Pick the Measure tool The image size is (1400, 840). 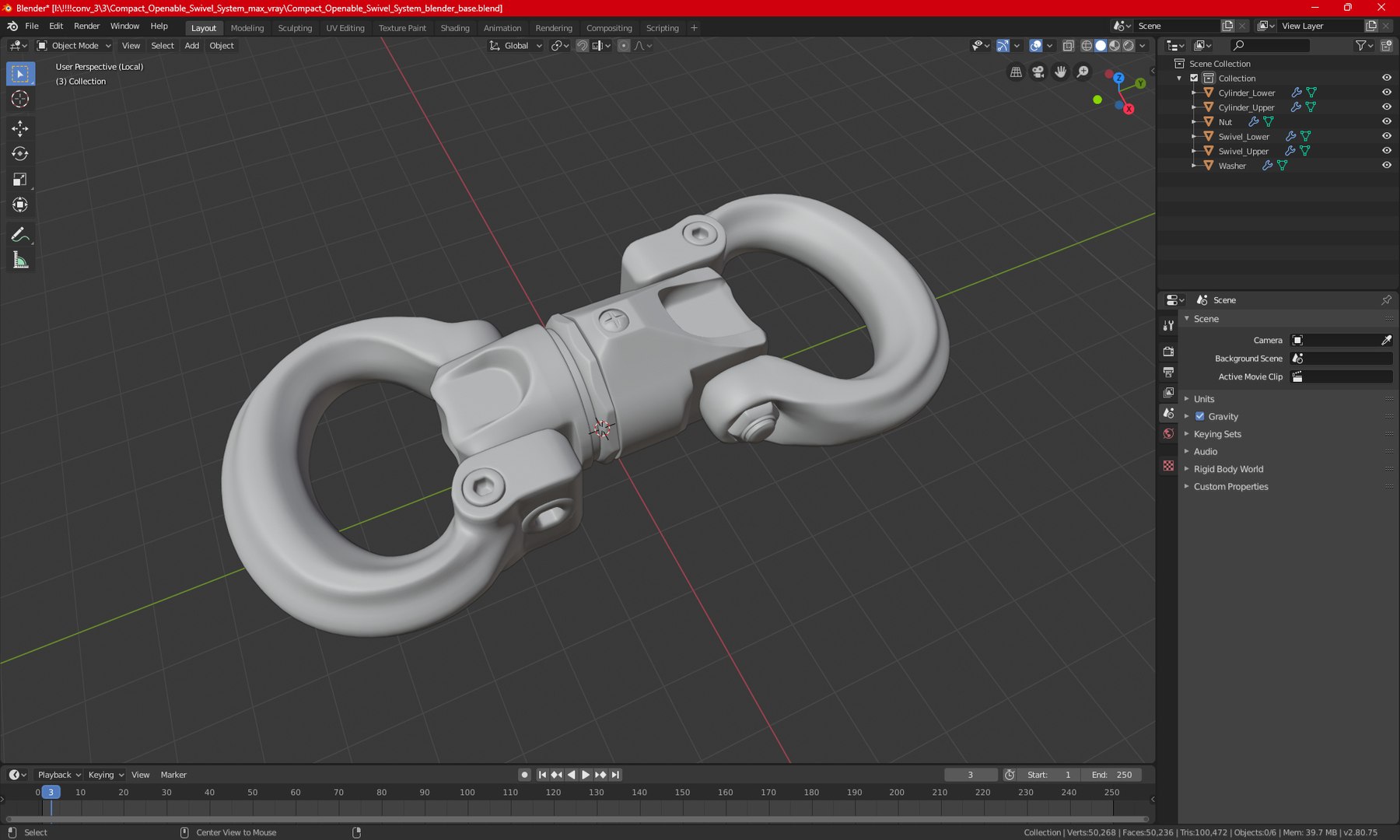20,261
